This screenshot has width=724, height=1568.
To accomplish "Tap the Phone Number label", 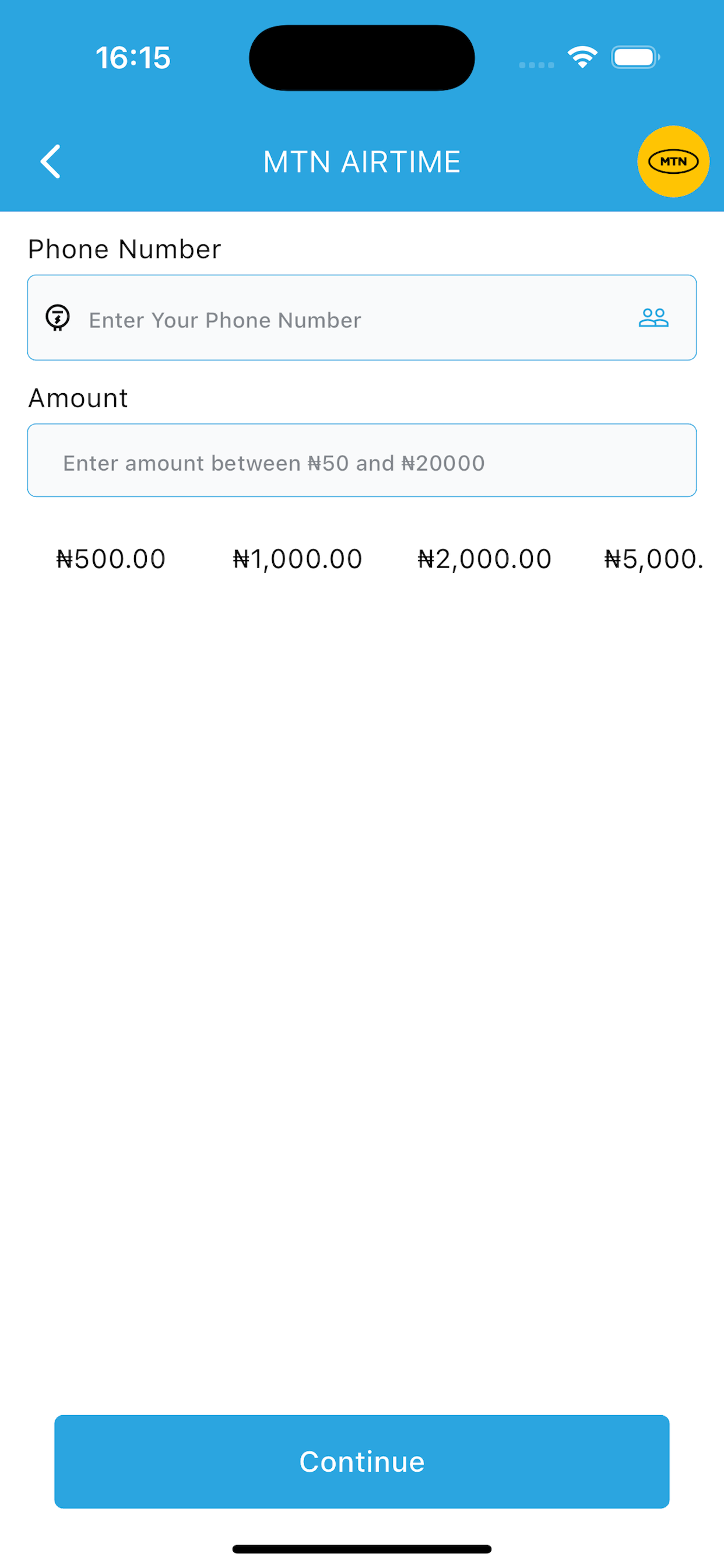I will (125, 250).
